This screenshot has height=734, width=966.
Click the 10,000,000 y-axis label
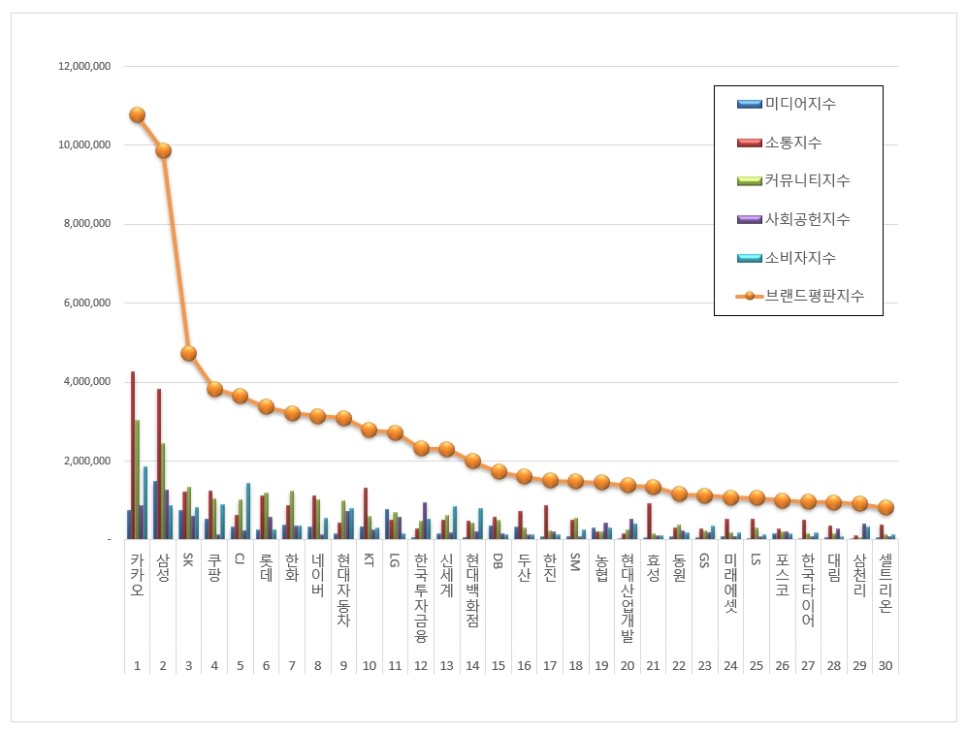[84, 145]
